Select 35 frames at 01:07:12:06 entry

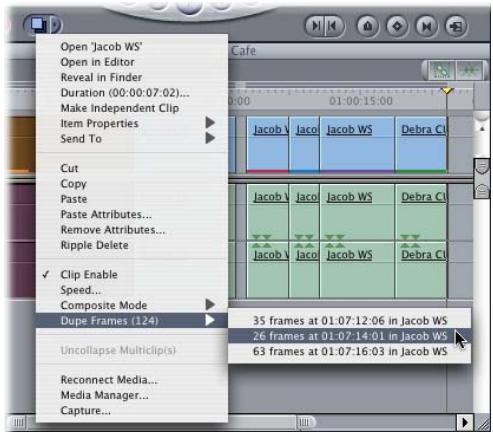[349, 320]
